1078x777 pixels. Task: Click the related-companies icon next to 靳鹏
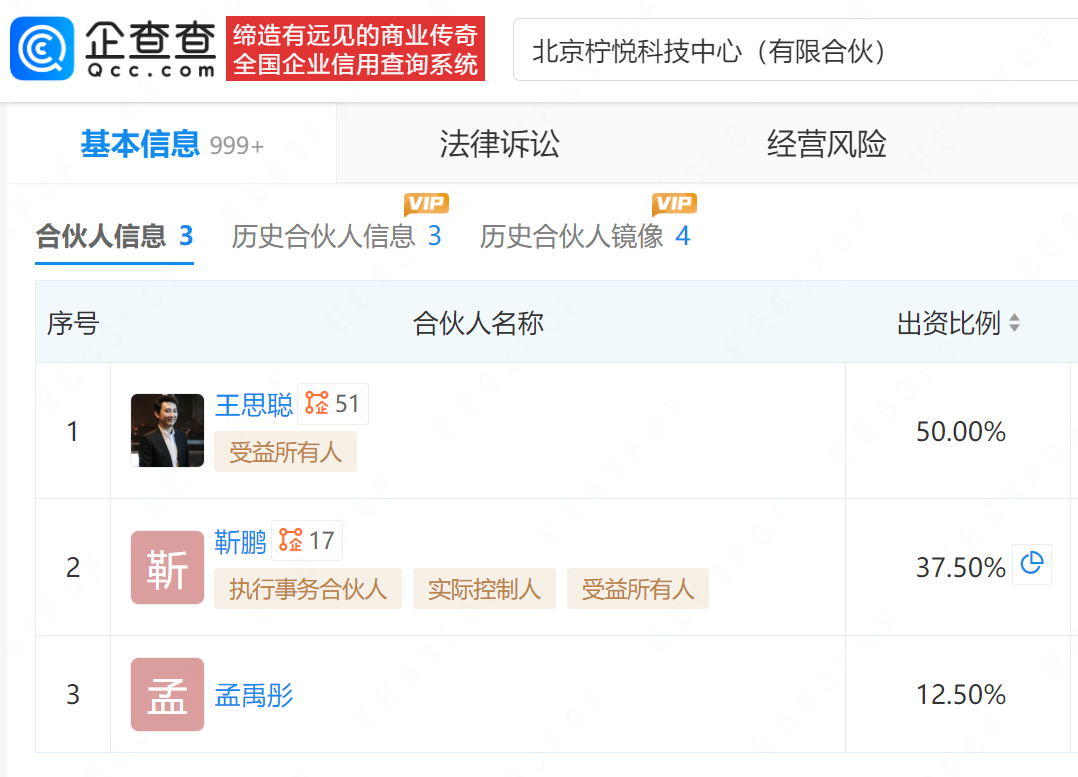pyautogui.click(x=291, y=541)
